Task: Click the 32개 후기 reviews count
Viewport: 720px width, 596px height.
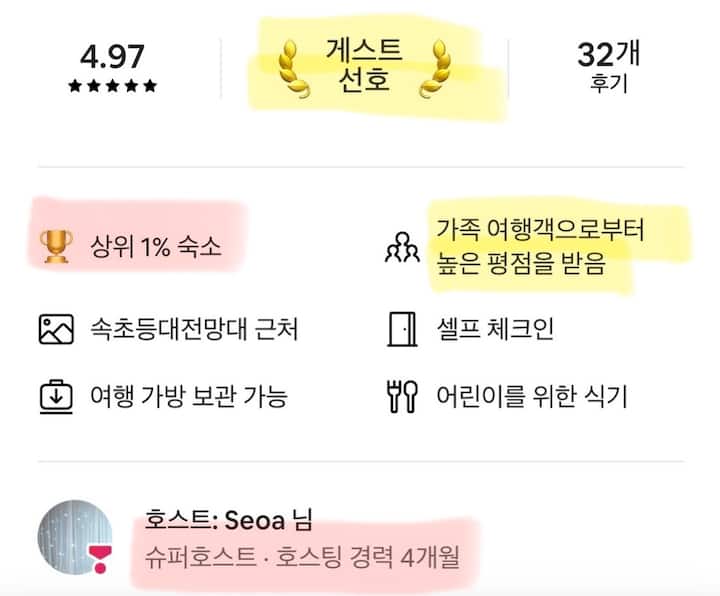Action: [607, 66]
